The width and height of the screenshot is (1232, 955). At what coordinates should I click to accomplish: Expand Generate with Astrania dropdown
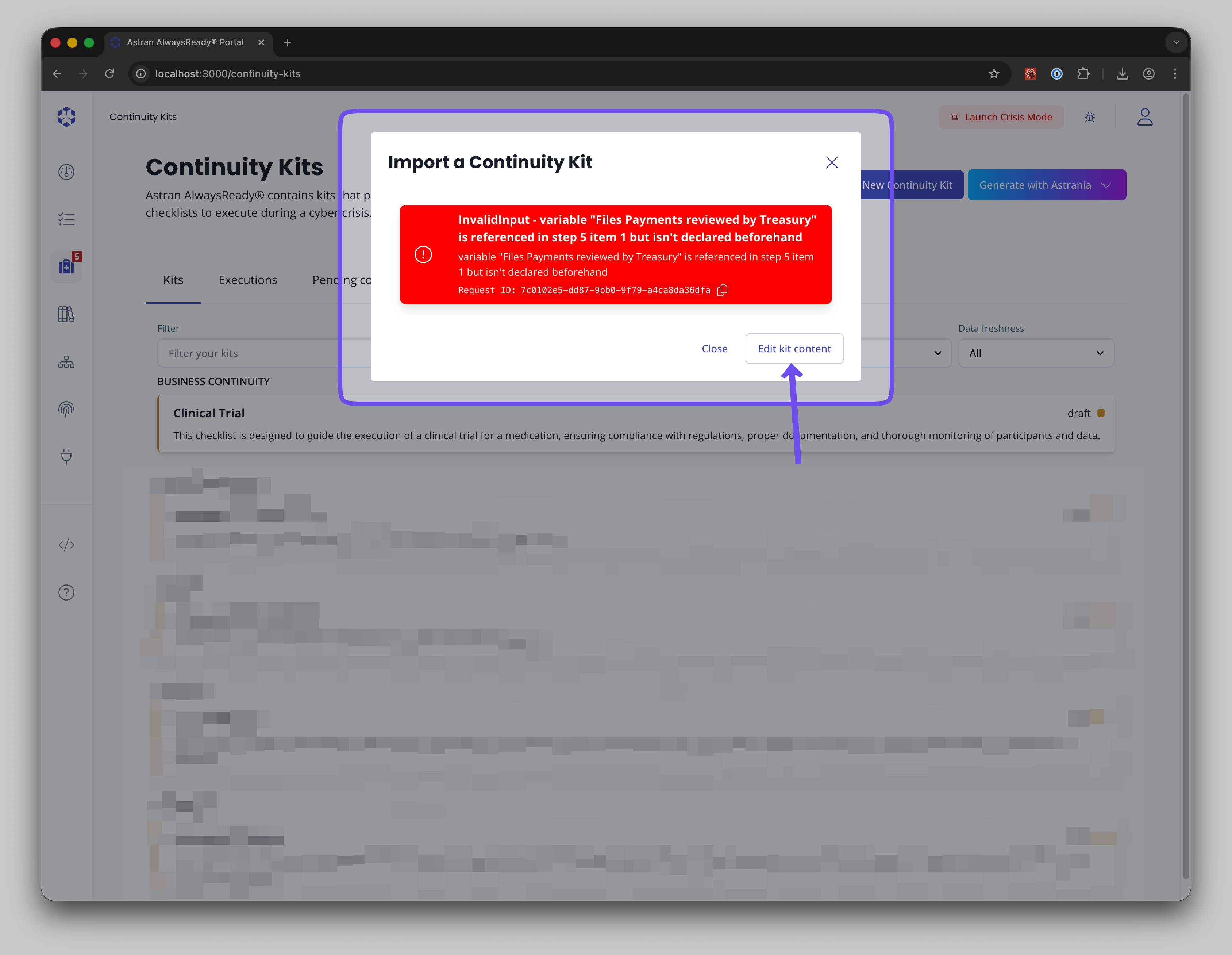(x=1046, y=185)
